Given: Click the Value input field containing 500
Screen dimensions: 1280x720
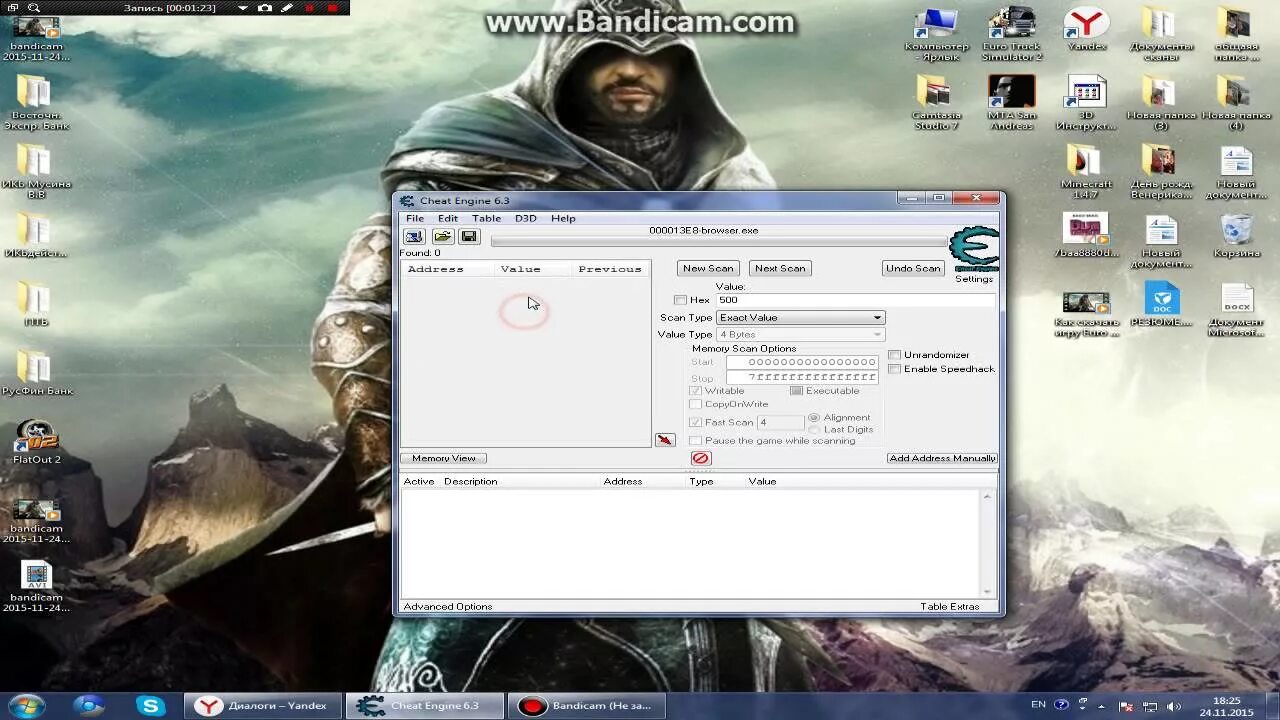Looking at the screenshot, I should pyautogui.click(x=855, y=300).
